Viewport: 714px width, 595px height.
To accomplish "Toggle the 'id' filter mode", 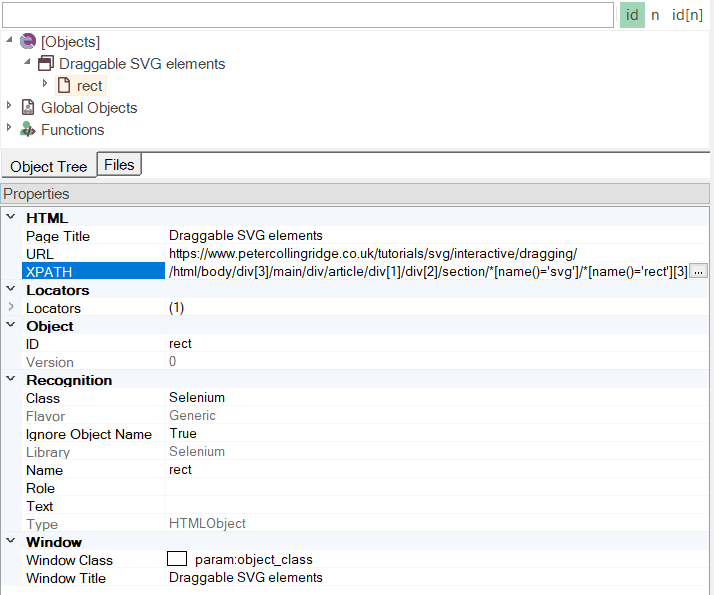I will [x=632, y=15].
